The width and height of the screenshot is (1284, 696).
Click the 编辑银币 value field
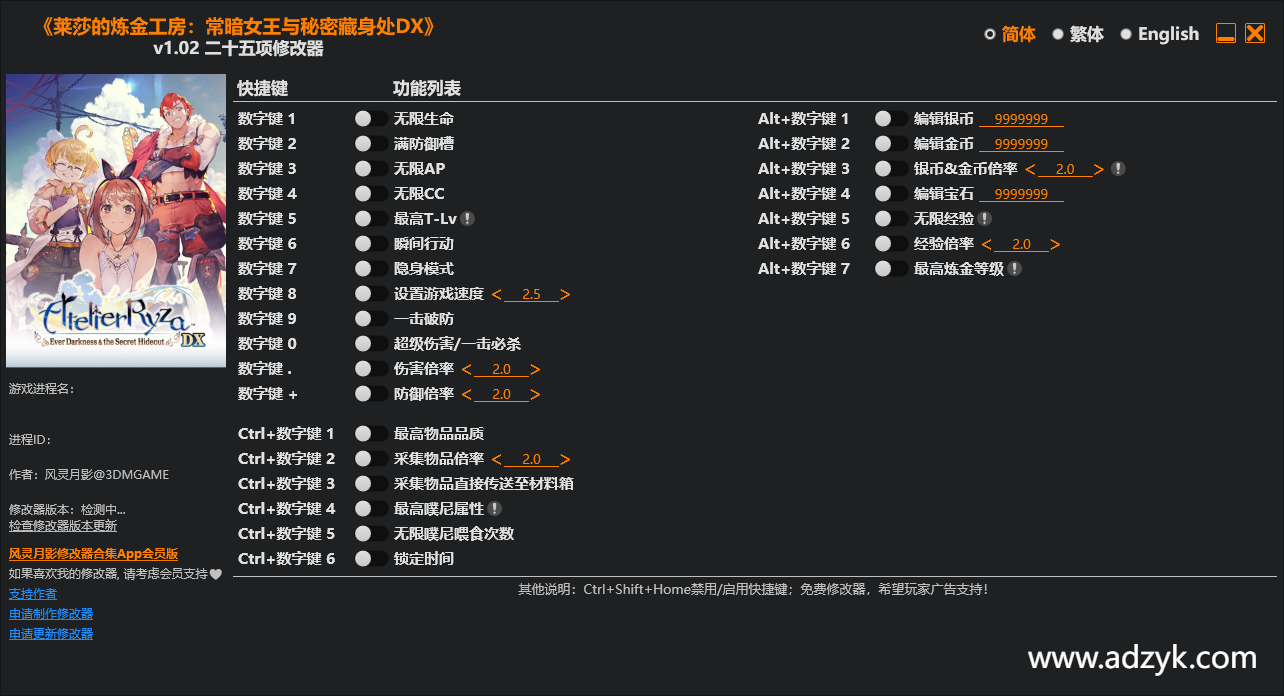[1021, 120]
